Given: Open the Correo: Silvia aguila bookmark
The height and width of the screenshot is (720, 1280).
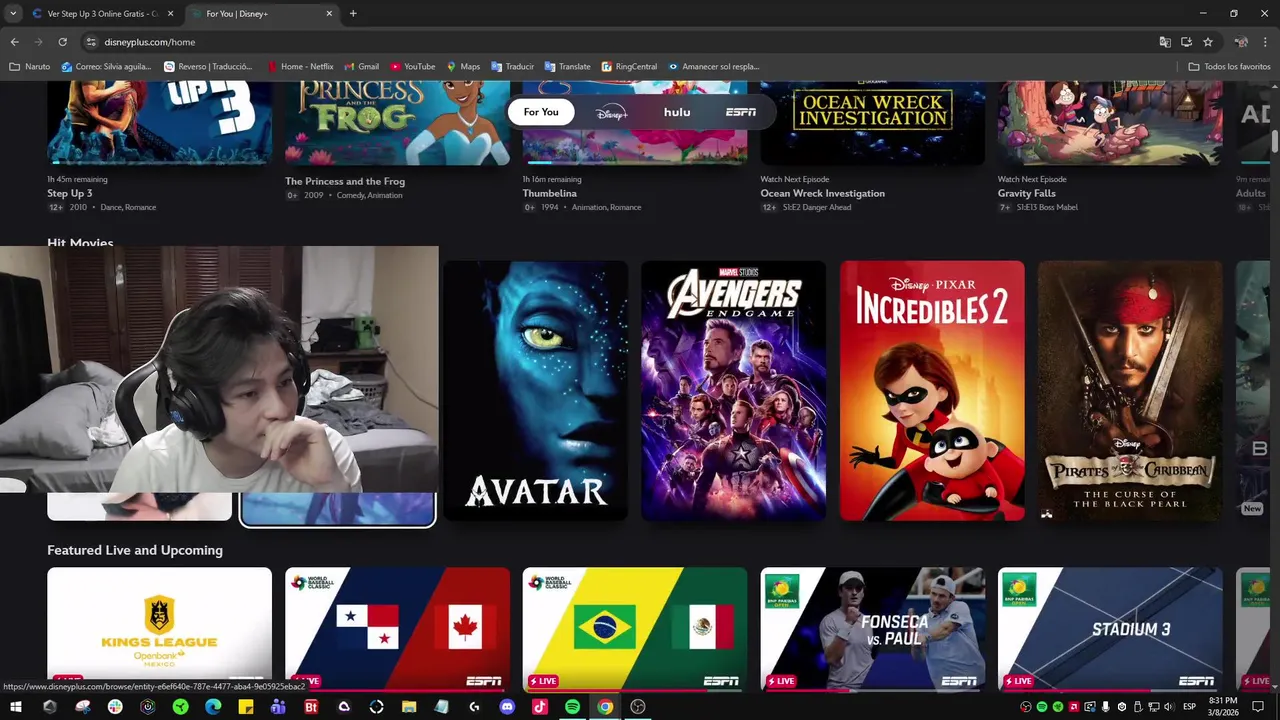Looking at the screenshot, I should coord(106,66).
